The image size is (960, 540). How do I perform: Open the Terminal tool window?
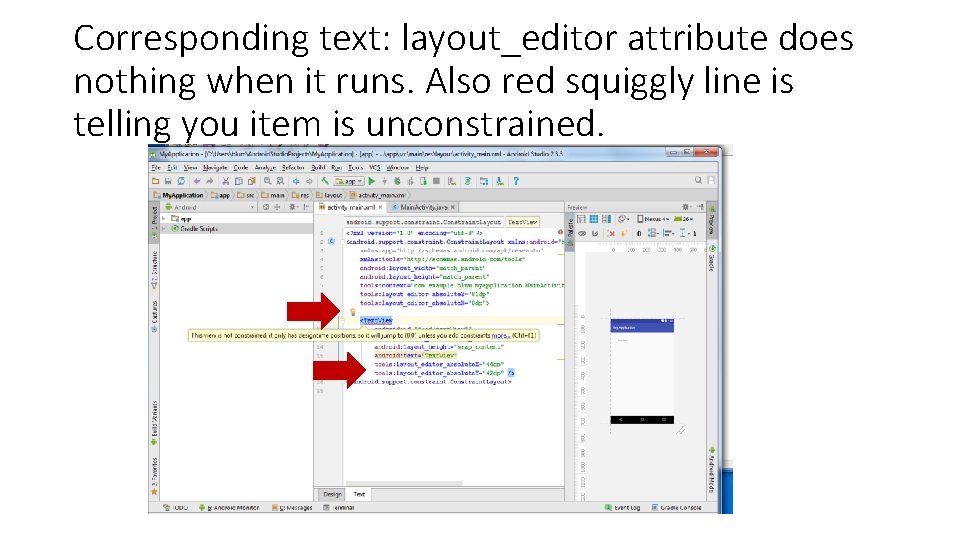click(339, 508)
